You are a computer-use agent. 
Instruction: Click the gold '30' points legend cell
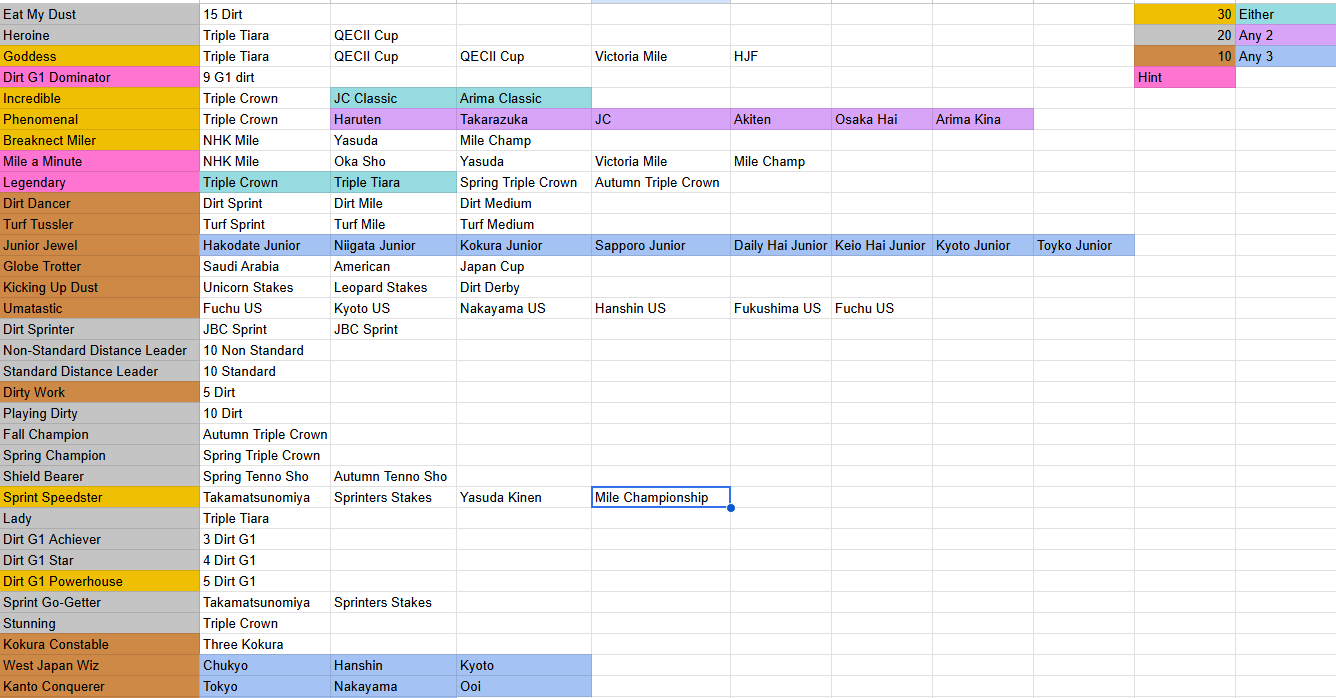tap(1185, 14)
